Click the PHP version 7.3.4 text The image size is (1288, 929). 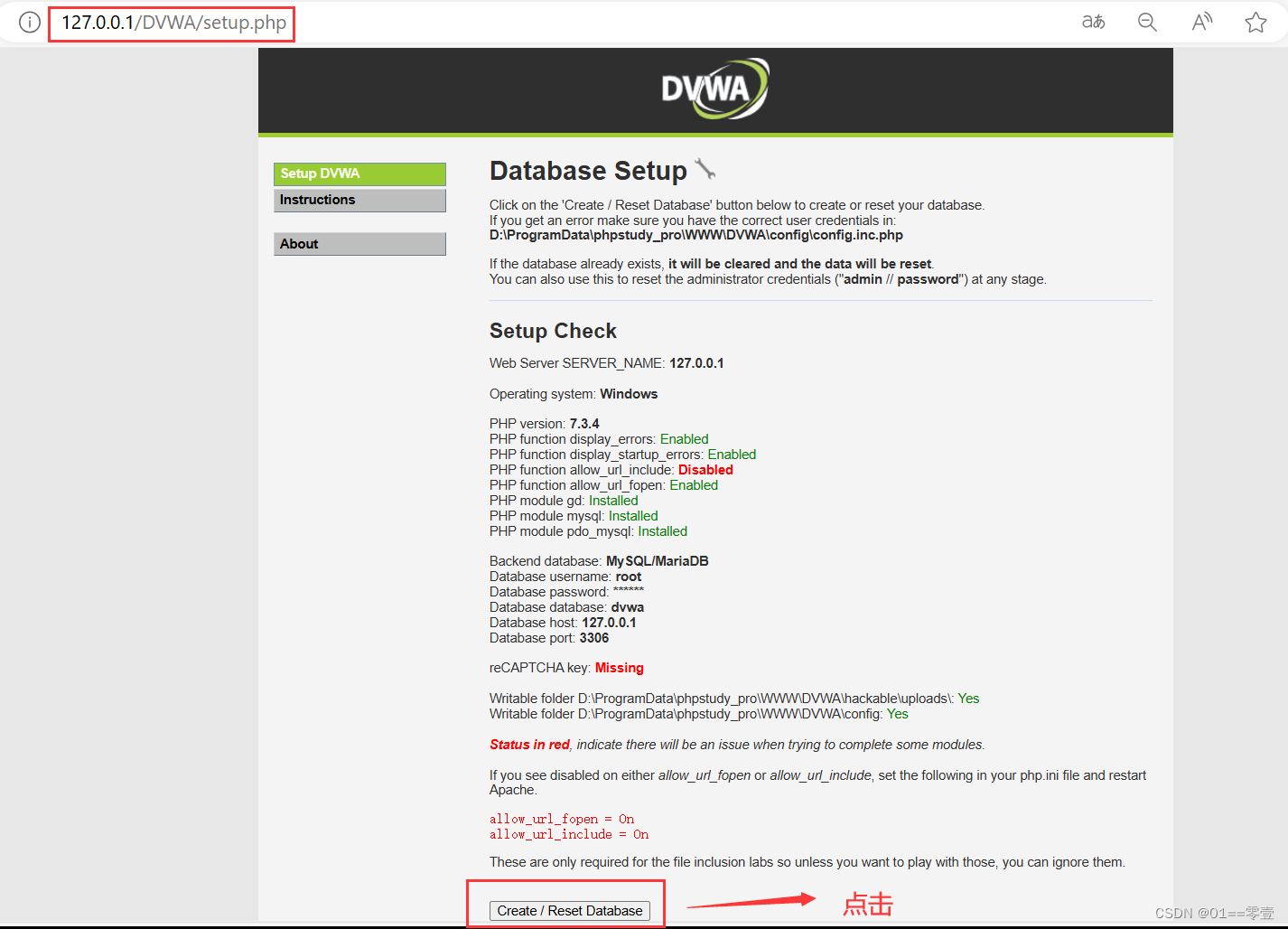click(x=545, y=424)
